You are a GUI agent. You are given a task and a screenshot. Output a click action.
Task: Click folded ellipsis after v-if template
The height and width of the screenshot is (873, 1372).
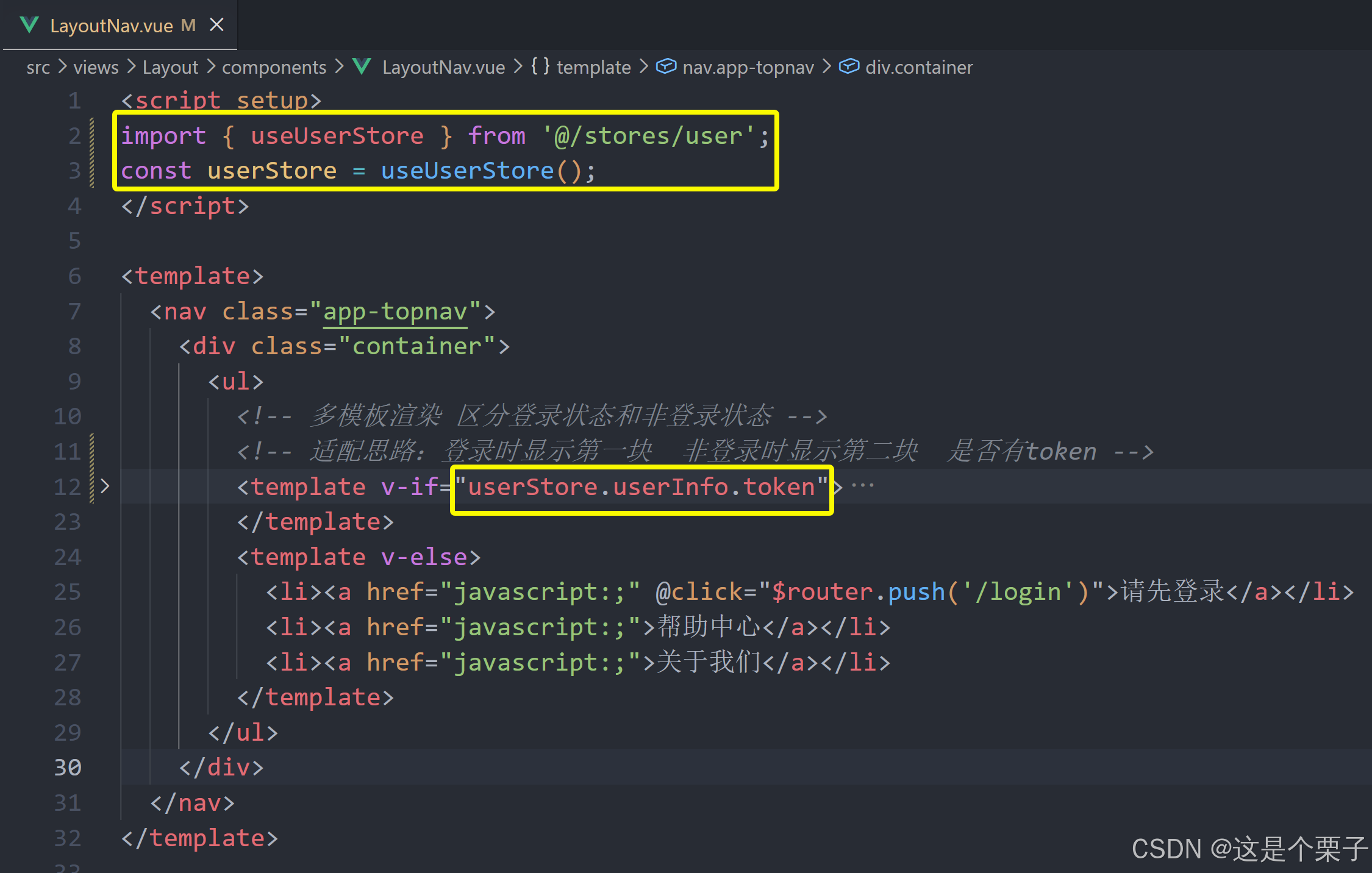[862, 486]
